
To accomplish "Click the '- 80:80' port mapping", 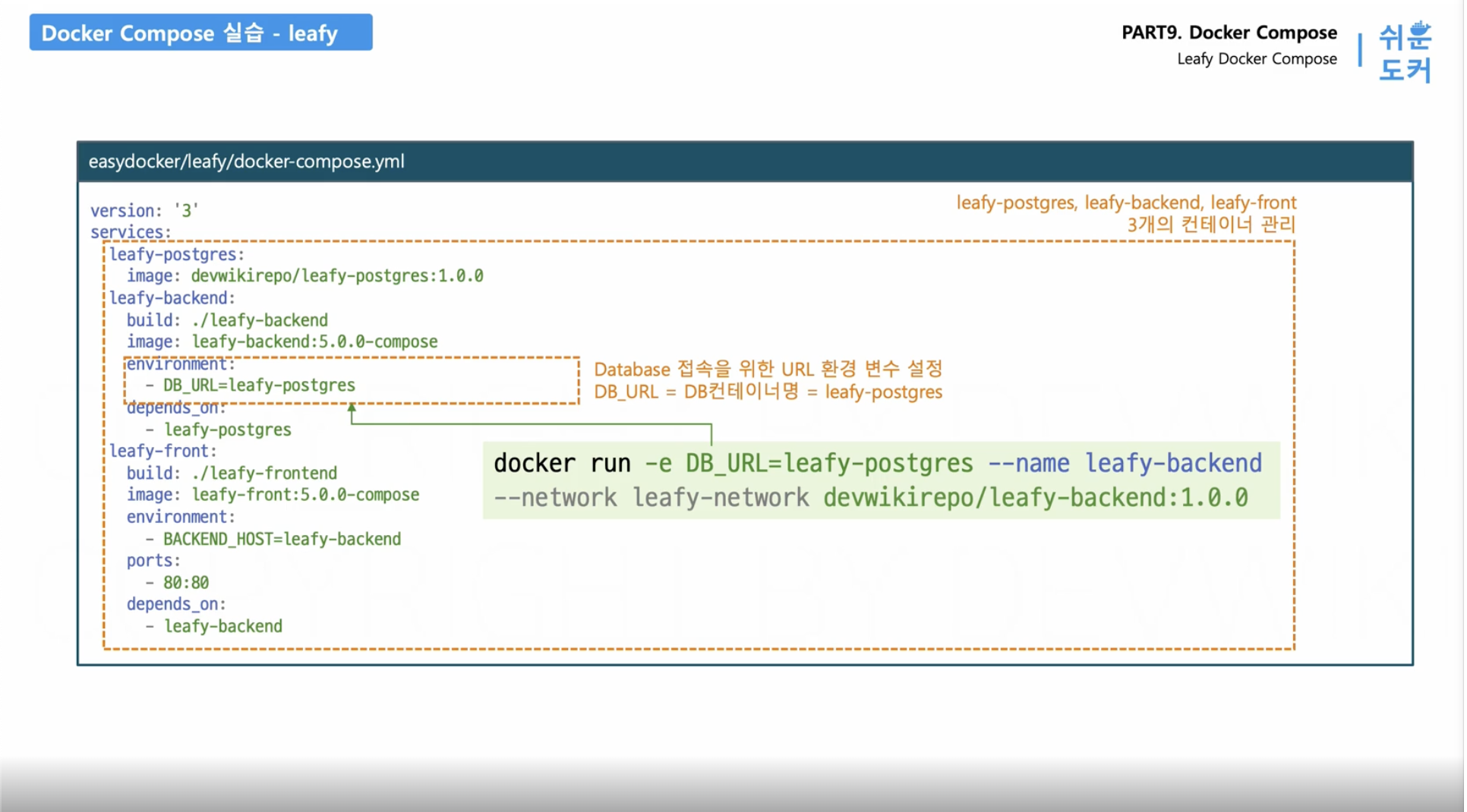I will [177, 583].
